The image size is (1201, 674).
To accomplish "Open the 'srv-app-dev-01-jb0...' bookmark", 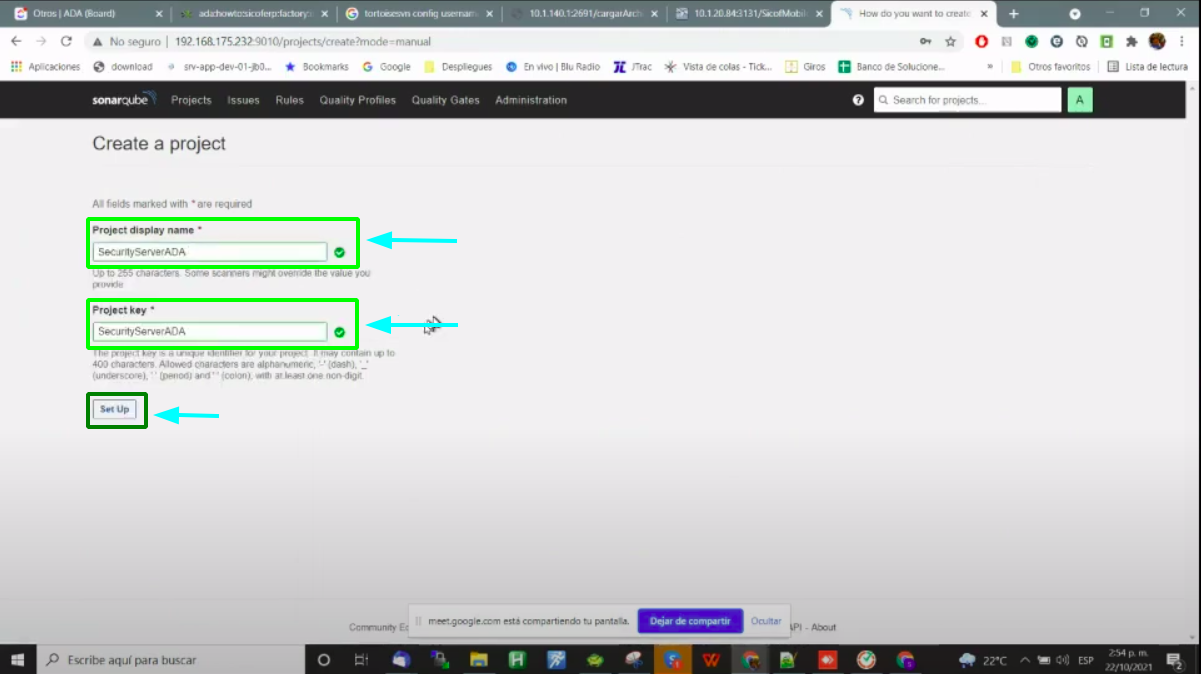I will 218,67.
